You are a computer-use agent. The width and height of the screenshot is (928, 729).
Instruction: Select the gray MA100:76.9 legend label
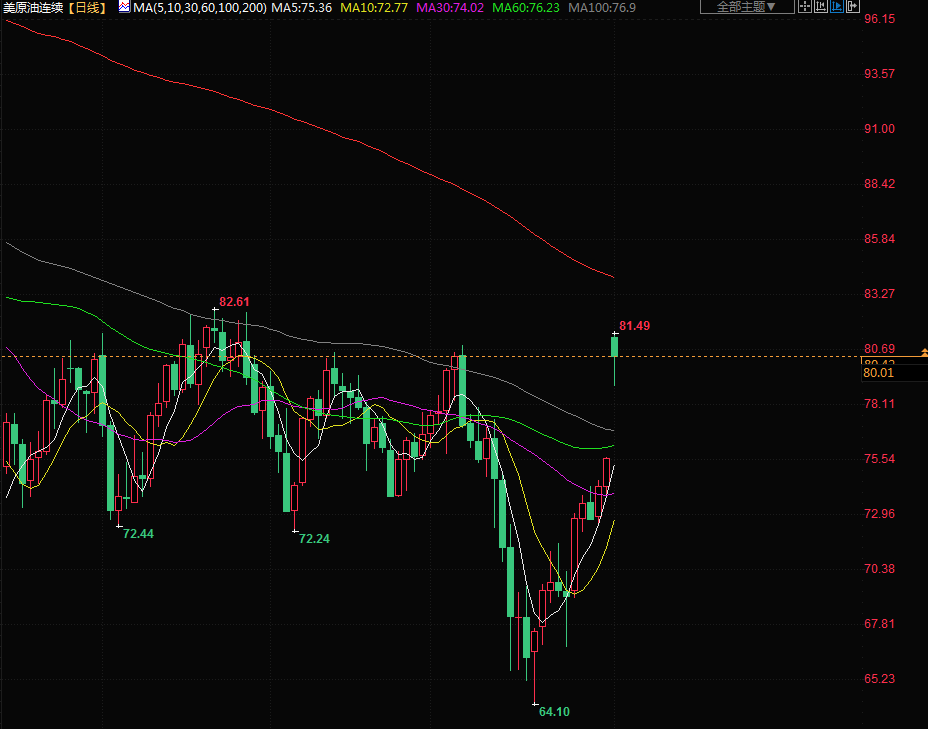pyautogui.click(x=601, y=7)
